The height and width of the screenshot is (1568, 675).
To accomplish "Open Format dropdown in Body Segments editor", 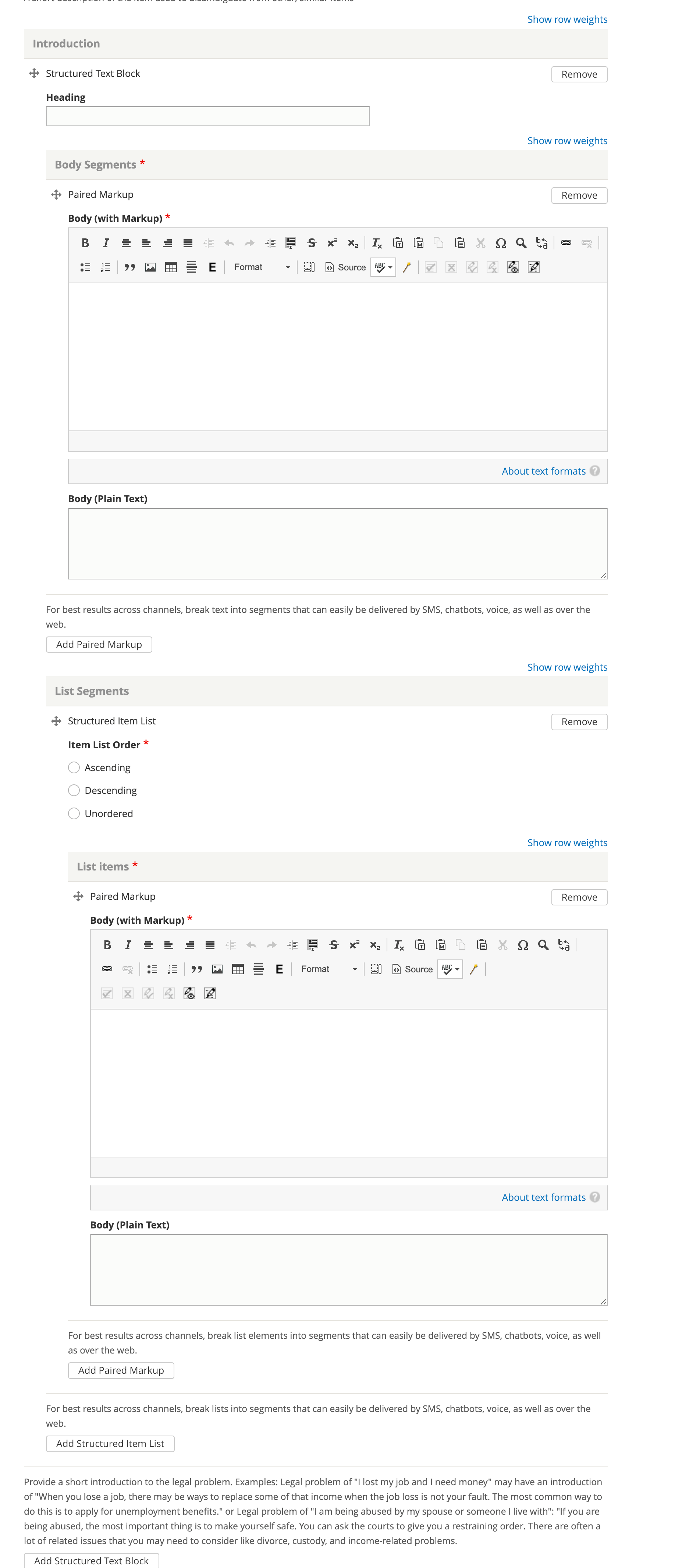I will pyautogui.click(x=262, y=267).
